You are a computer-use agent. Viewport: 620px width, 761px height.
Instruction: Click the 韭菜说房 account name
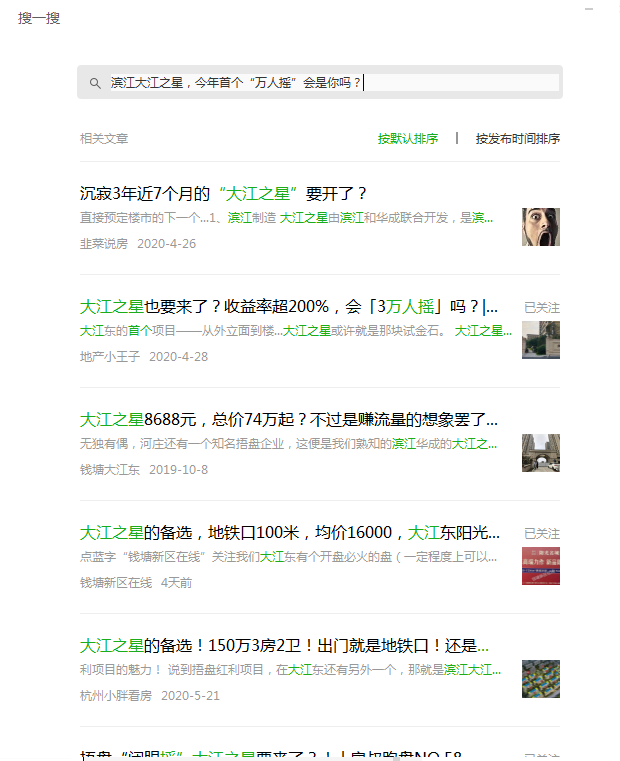104,244
